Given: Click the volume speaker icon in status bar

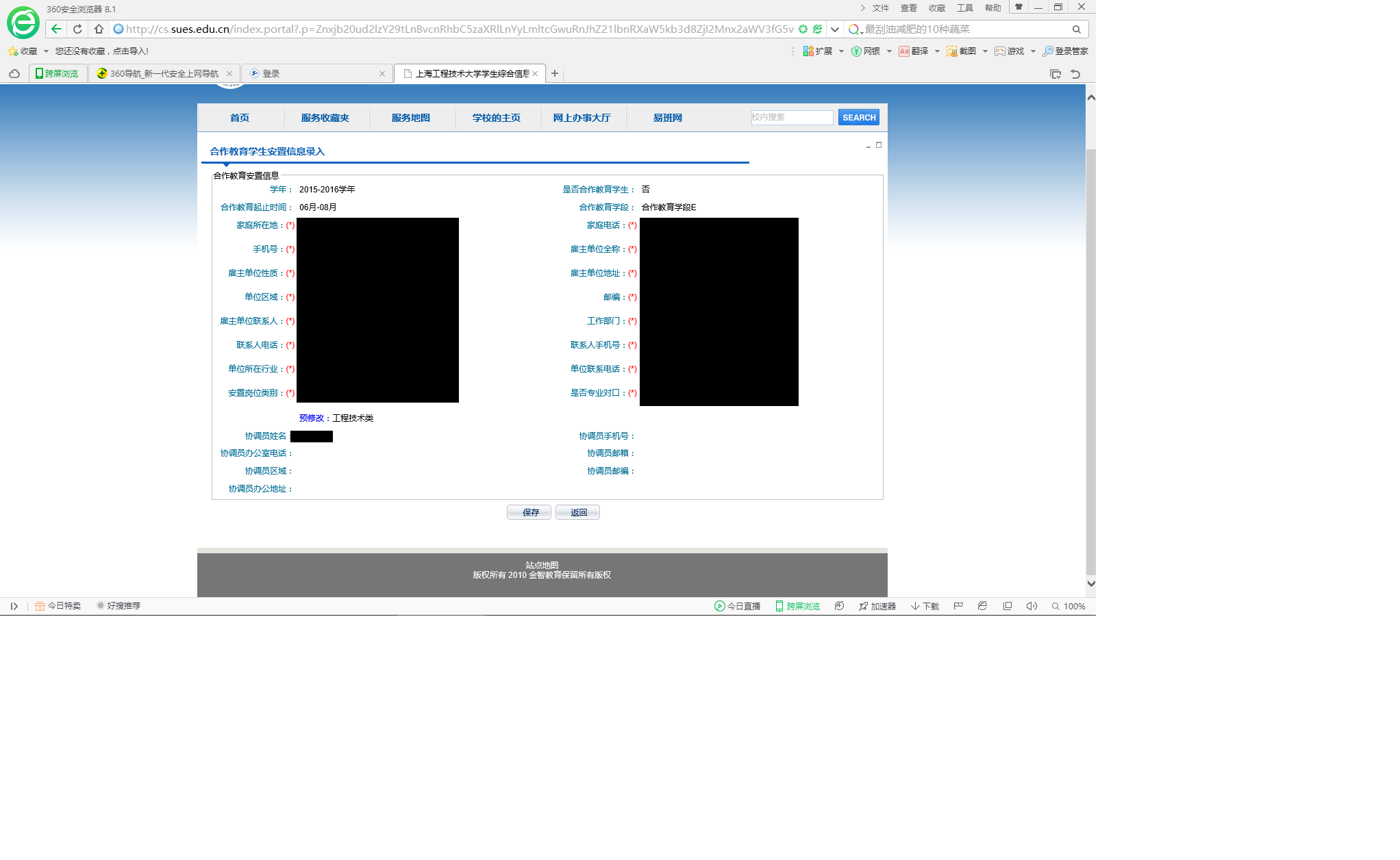Looking at the screenshot, I should pyautogui.click(x=1032, y=606).
